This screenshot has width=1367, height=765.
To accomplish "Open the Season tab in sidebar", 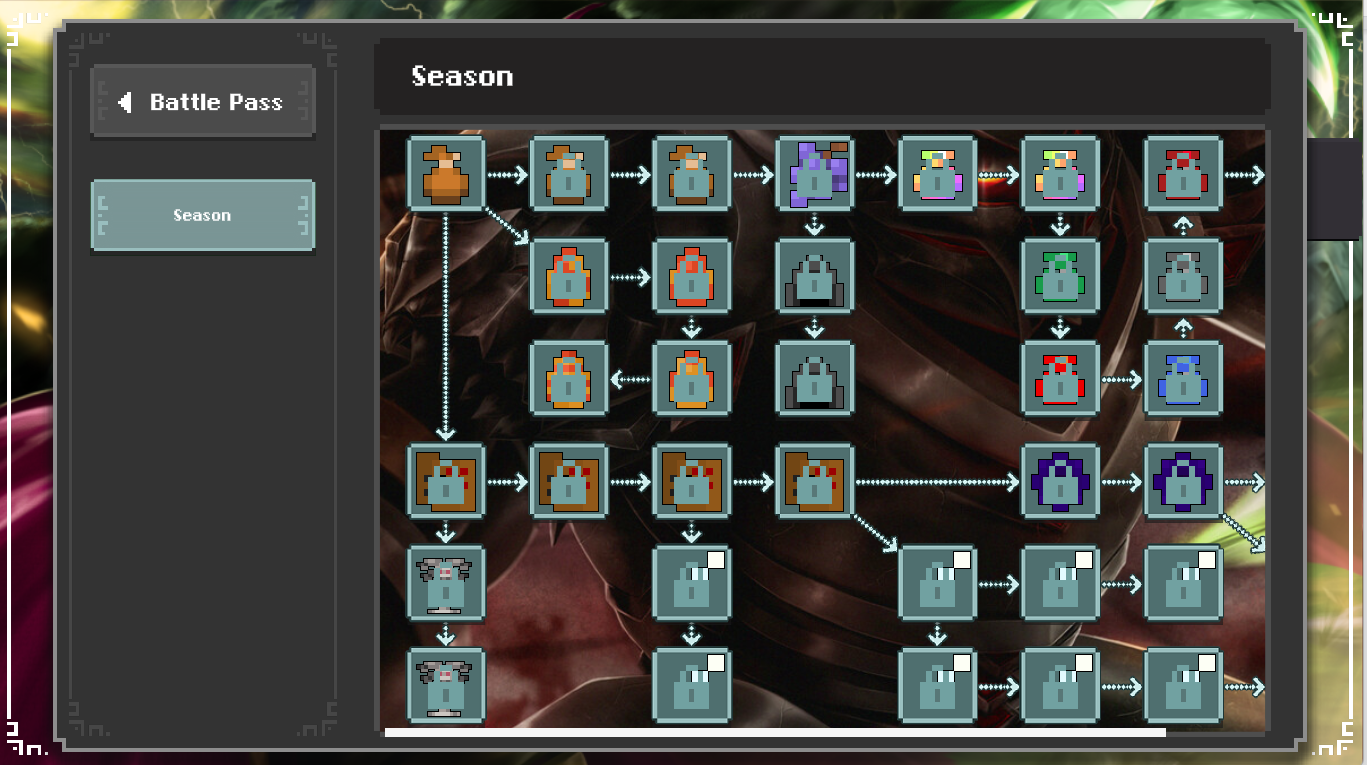I will (x=203, y=215).
